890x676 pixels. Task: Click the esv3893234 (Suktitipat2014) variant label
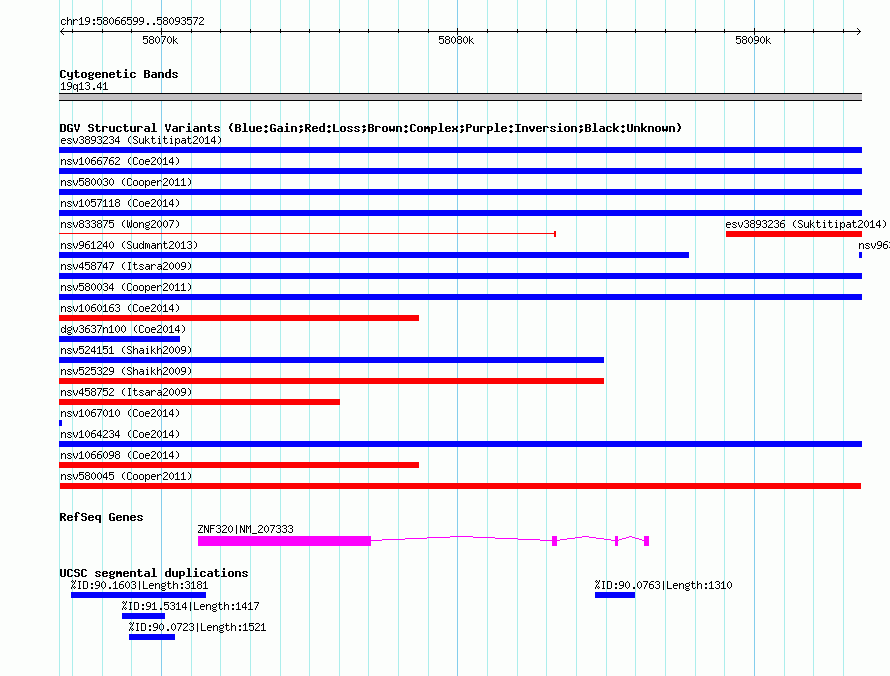click(x=141, y=140)
